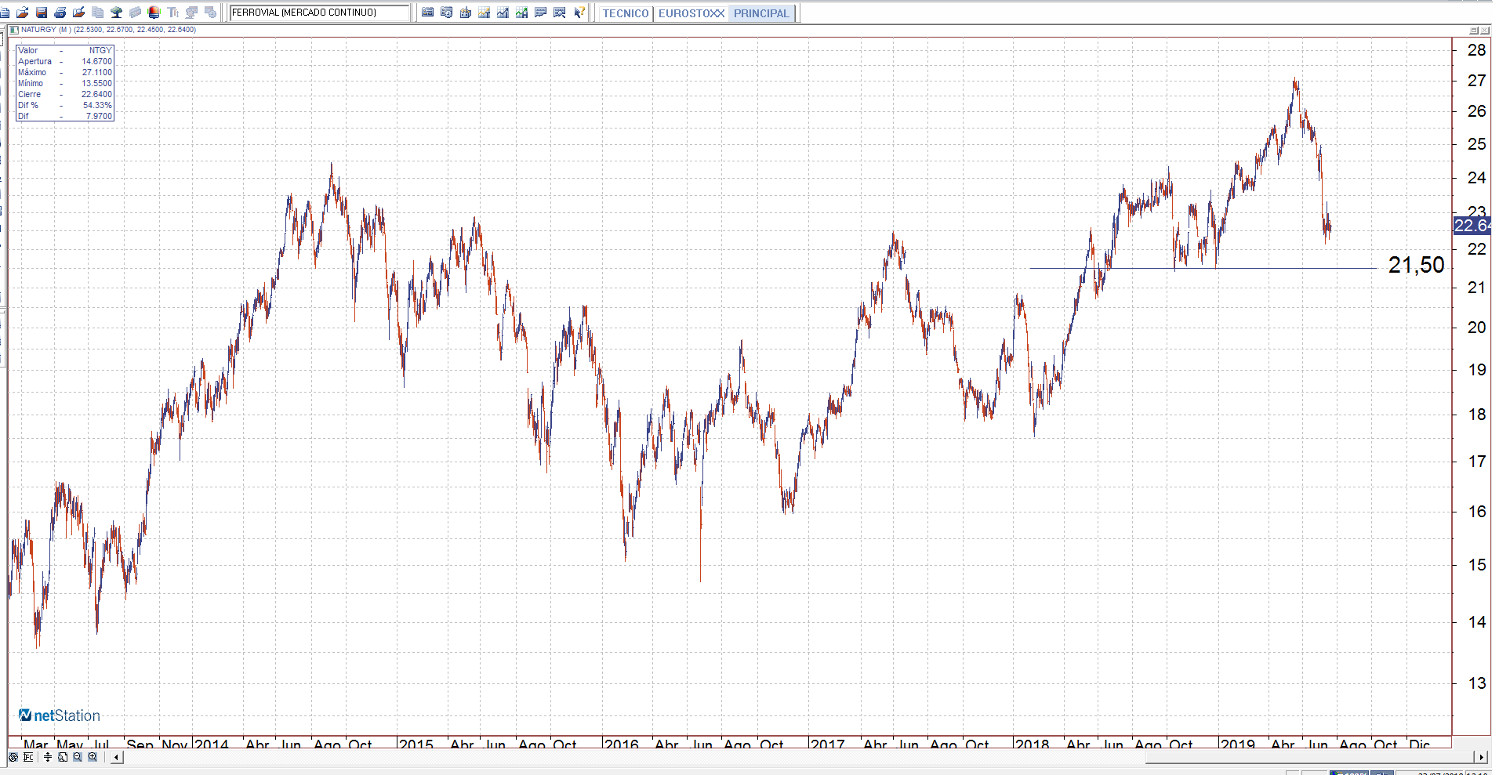Click the 21,50 support line label
Screen dimensions: 1499x775
[1416, 265]
